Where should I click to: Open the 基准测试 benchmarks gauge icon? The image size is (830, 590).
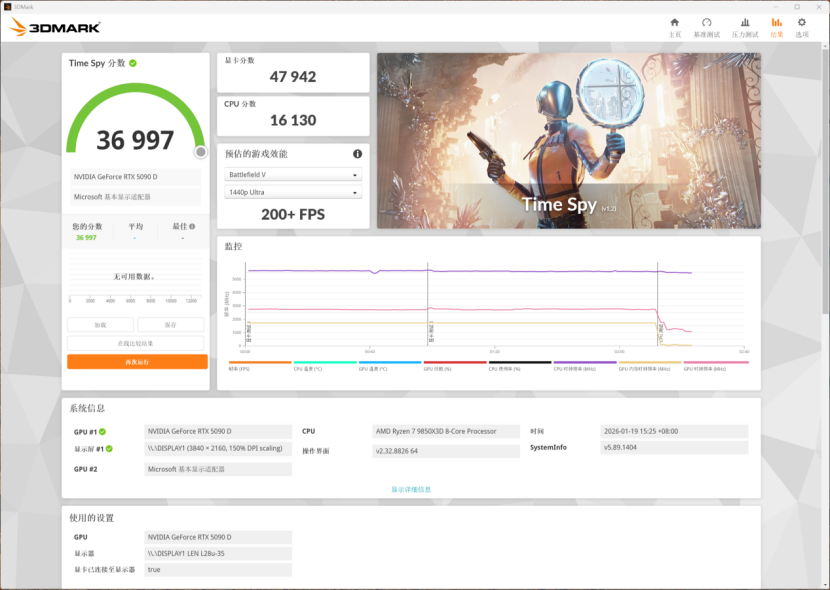706,27
